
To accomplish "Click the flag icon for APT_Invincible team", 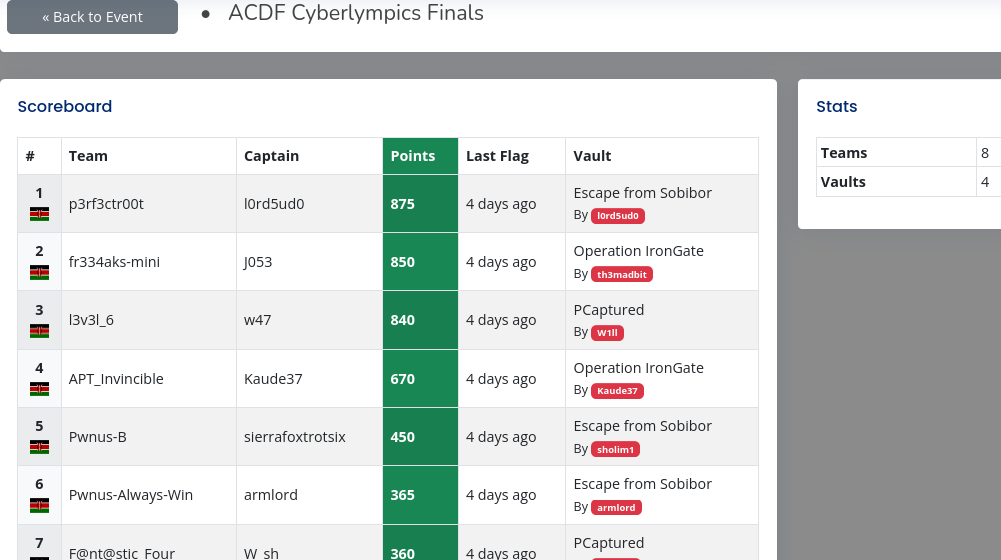I will coord(40,389).
